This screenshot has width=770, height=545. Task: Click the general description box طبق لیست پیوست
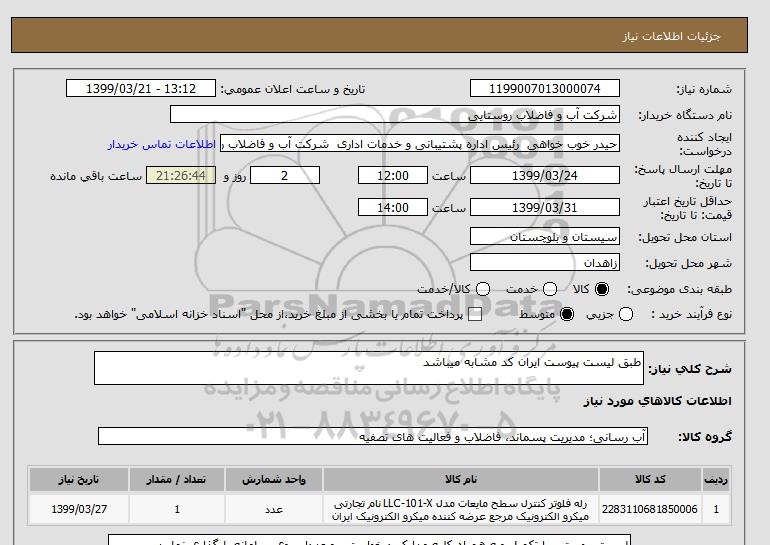(x=369, y=368)
